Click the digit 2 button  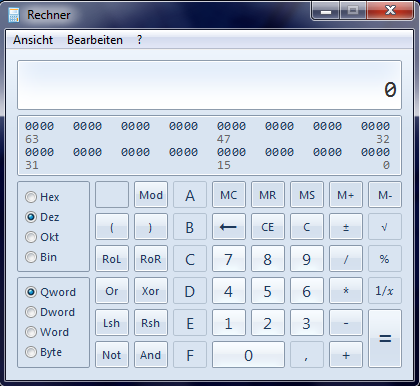tap(268, 323)
